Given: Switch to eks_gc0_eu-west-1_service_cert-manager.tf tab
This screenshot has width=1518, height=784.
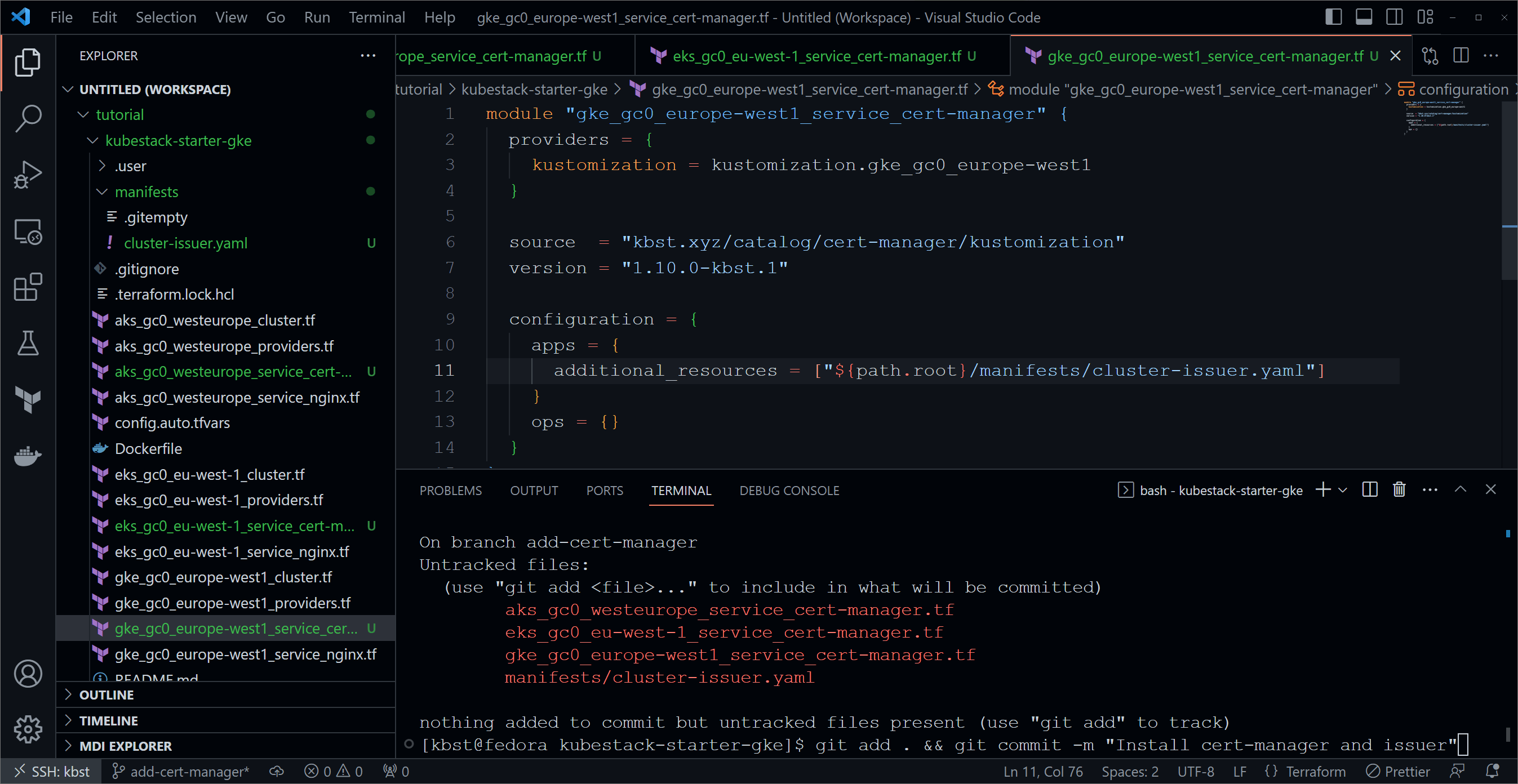Looking at the screenshot, I should tap(813, 55).
